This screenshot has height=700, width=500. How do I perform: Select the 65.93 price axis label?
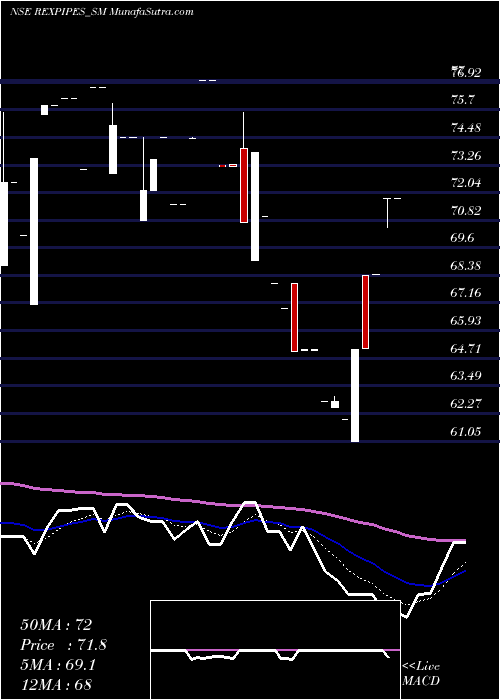point(466,321)
